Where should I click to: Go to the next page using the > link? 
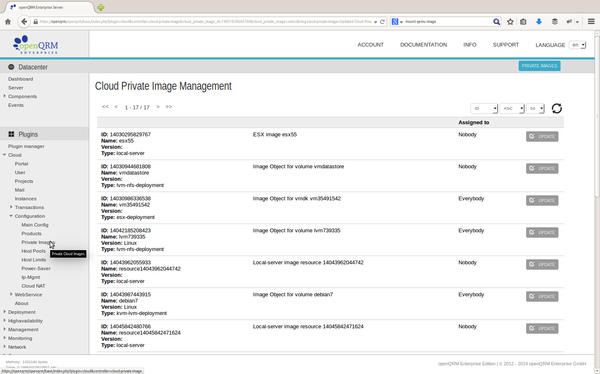click(158, 107)
